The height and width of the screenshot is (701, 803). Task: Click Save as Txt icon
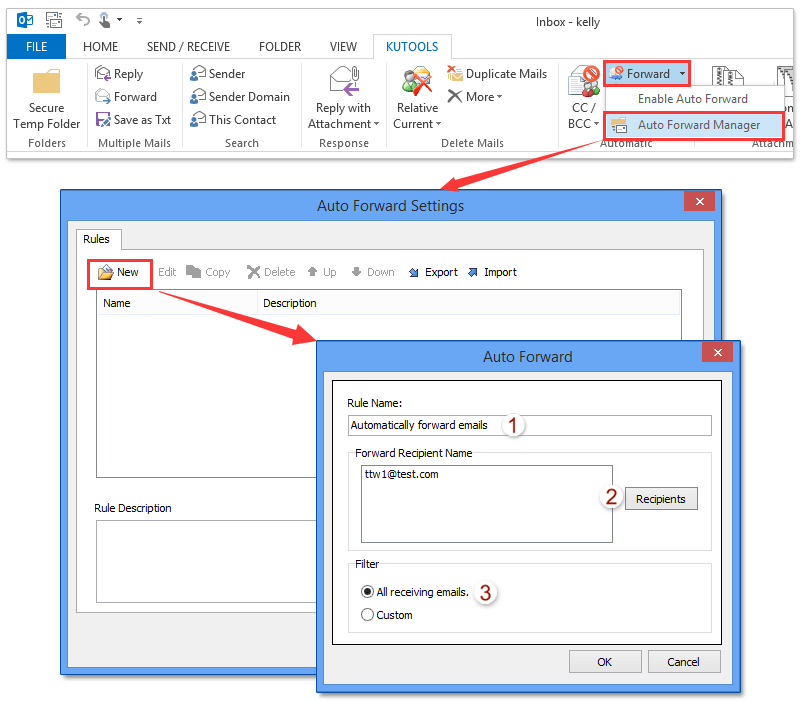104,120
